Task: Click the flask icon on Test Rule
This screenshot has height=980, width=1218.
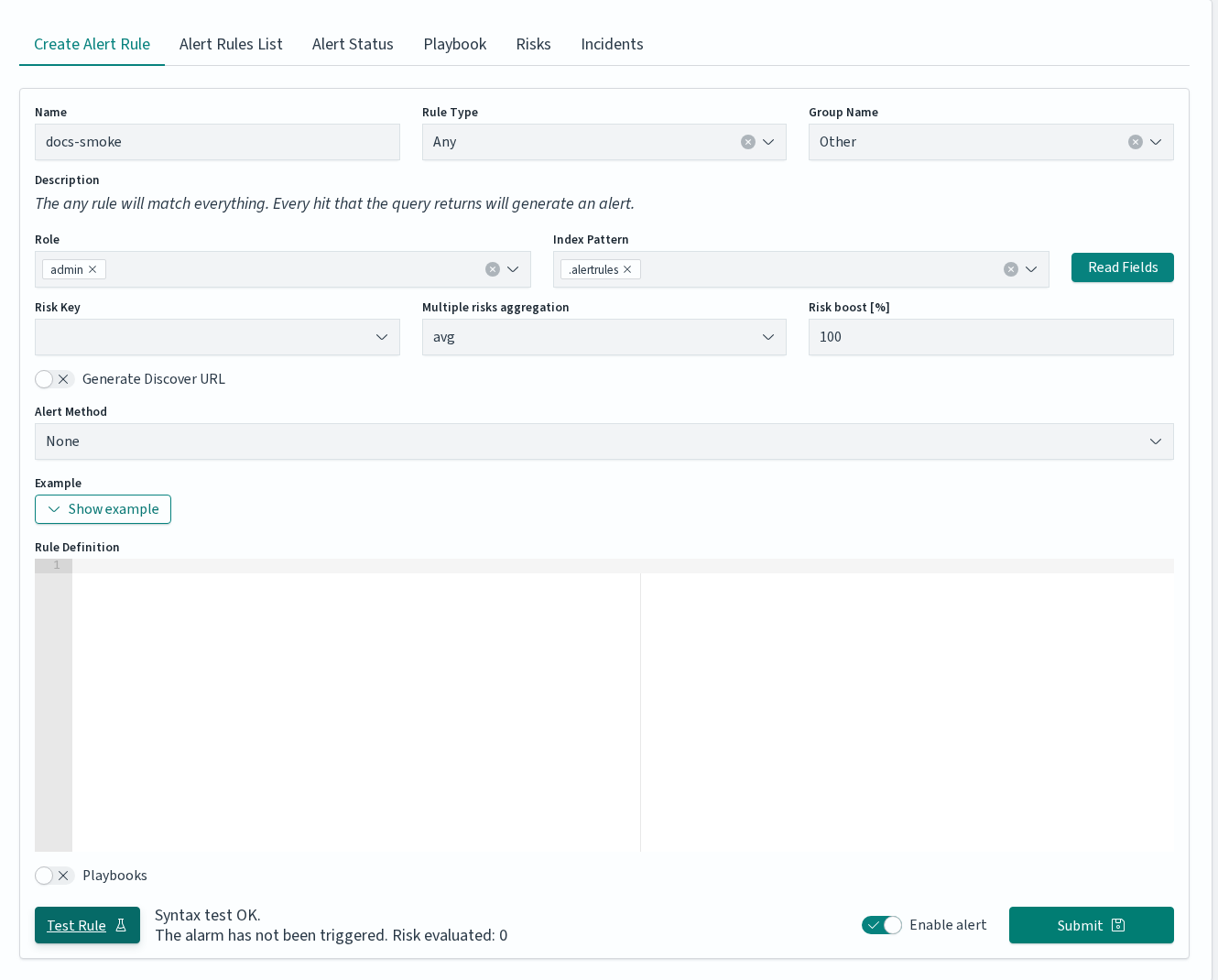Action: pyautogui.click(x=121, y=925)
